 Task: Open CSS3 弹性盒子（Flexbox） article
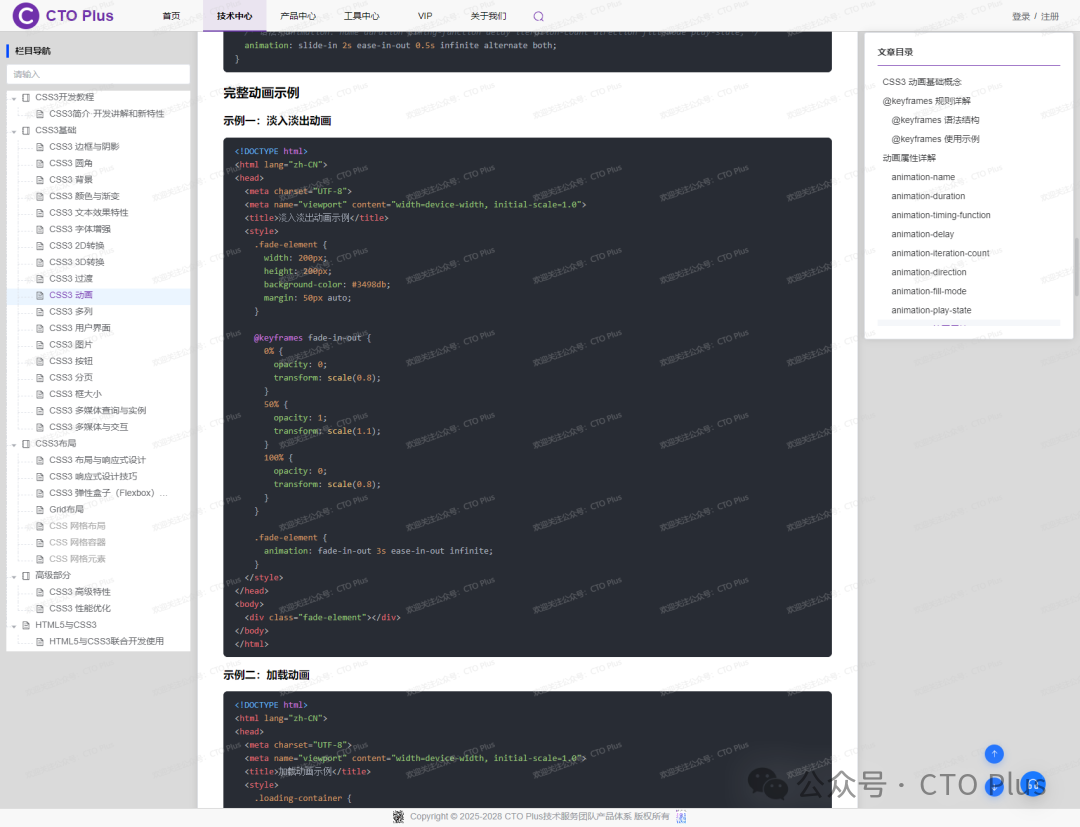(108, 494)
